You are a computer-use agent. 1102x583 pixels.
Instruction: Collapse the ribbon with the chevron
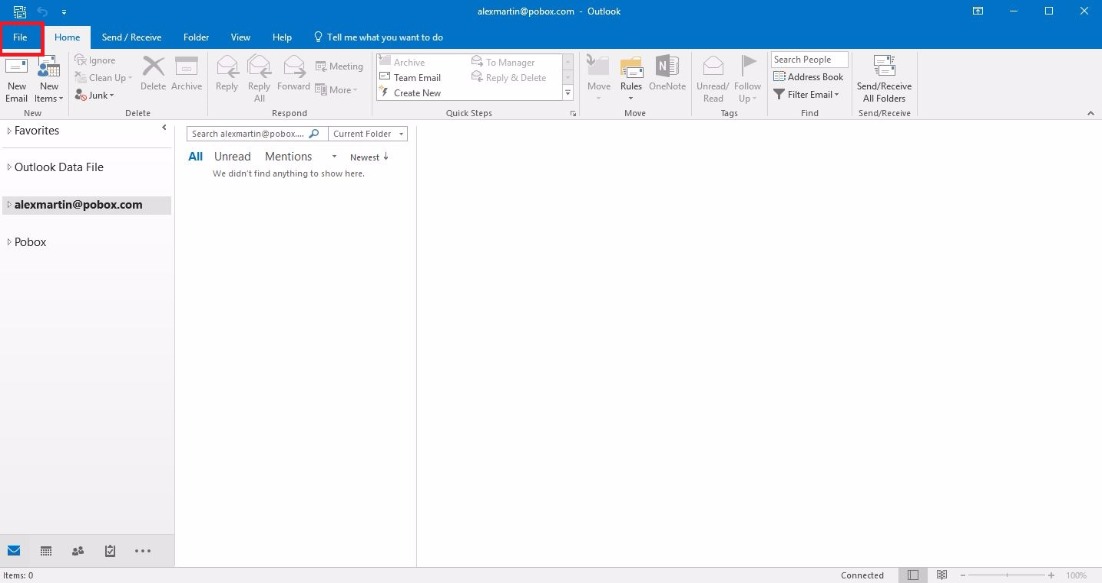pyautogui.click(x=1091, y=113)
